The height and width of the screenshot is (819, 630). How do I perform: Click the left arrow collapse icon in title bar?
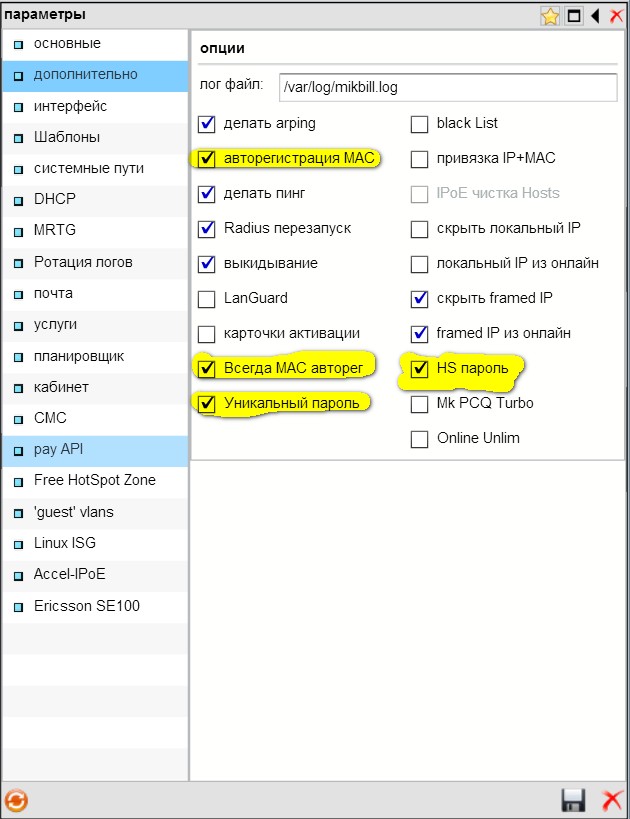pos(595,15)
